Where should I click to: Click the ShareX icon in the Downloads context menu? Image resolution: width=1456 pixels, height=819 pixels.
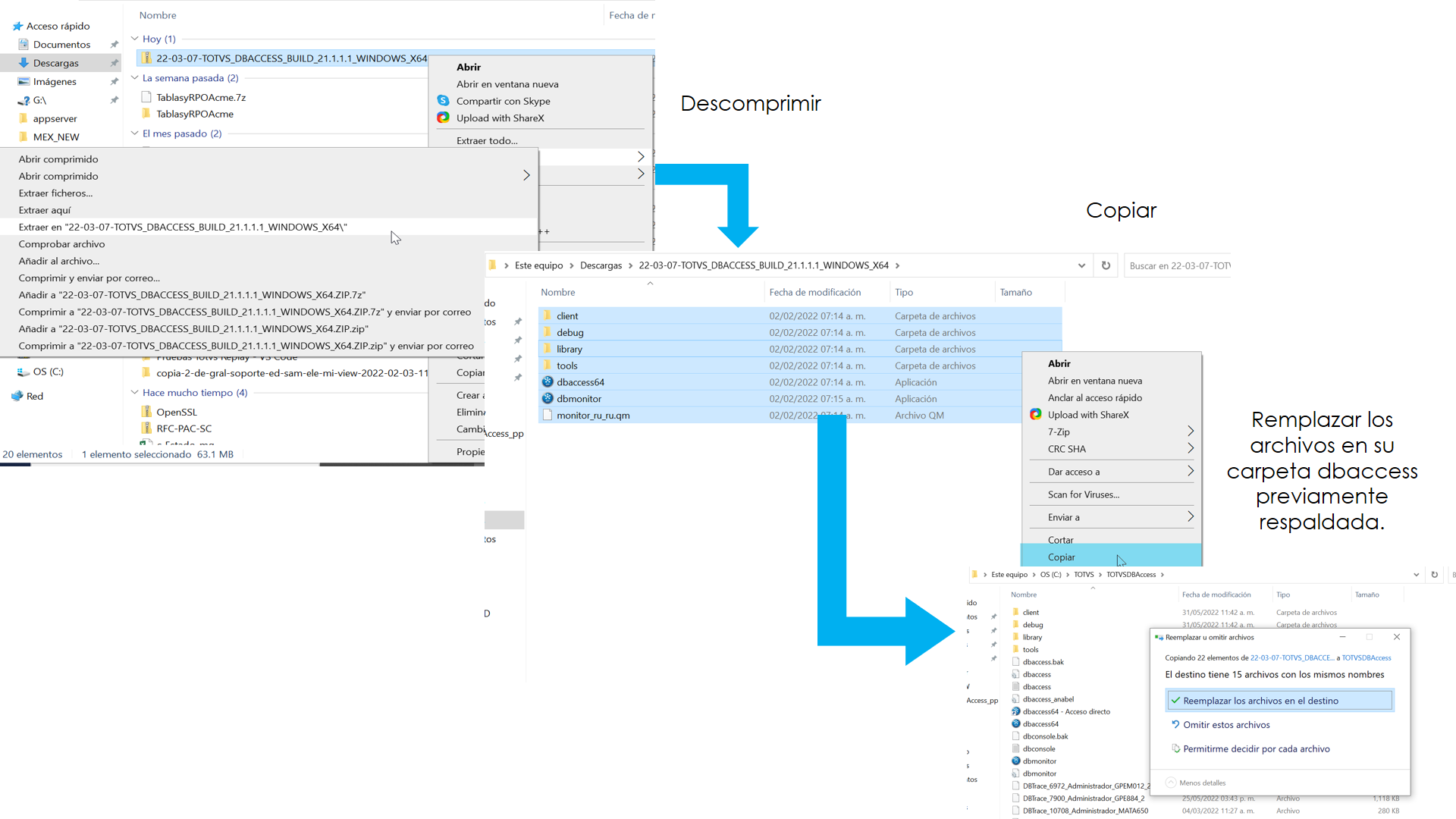point(444,118)
